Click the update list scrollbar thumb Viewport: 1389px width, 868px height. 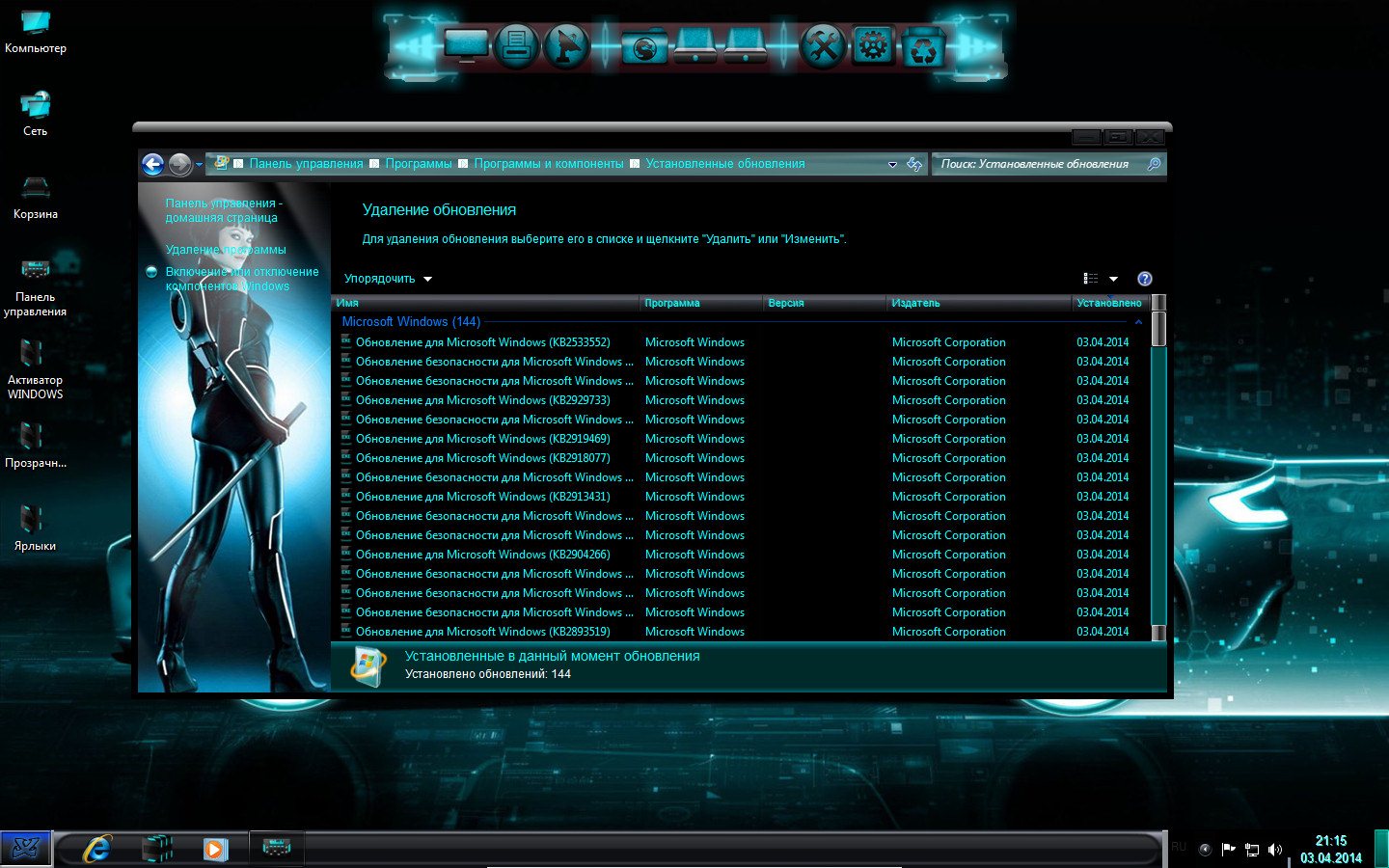point(1158,329)
